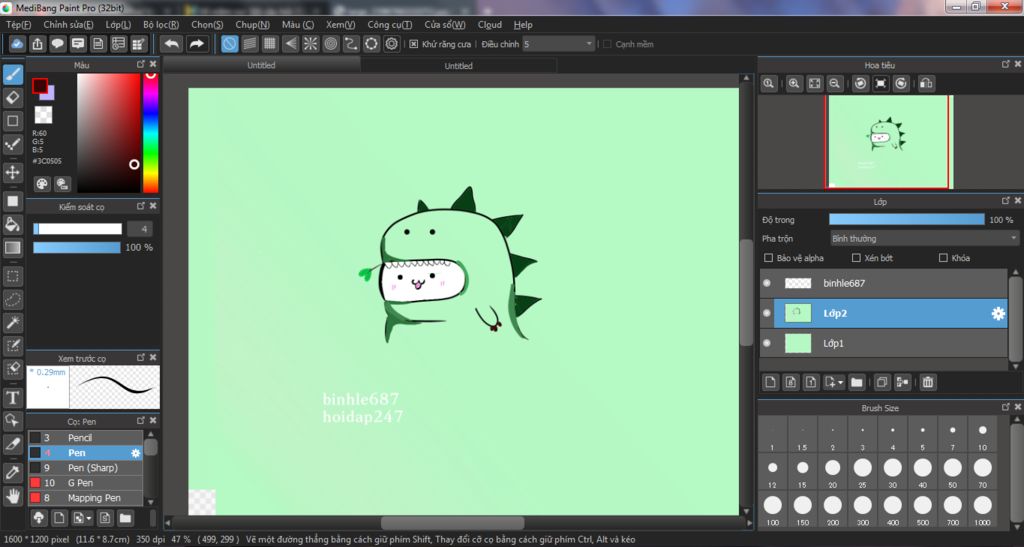This screenshot has width=1024, height=547.
Task: Enable the radial snap guide
Action: pos(310,44)
